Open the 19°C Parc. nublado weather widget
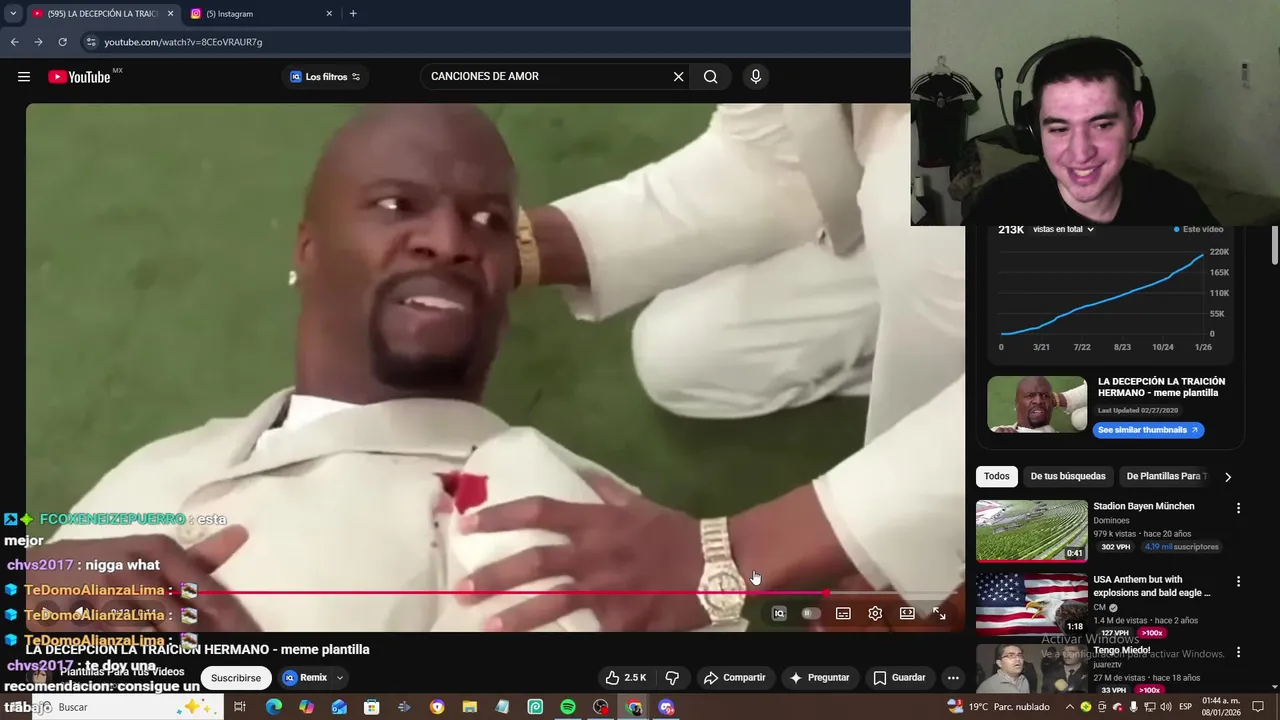This screenshot has width=1280, height=720. tap(998, 707)
